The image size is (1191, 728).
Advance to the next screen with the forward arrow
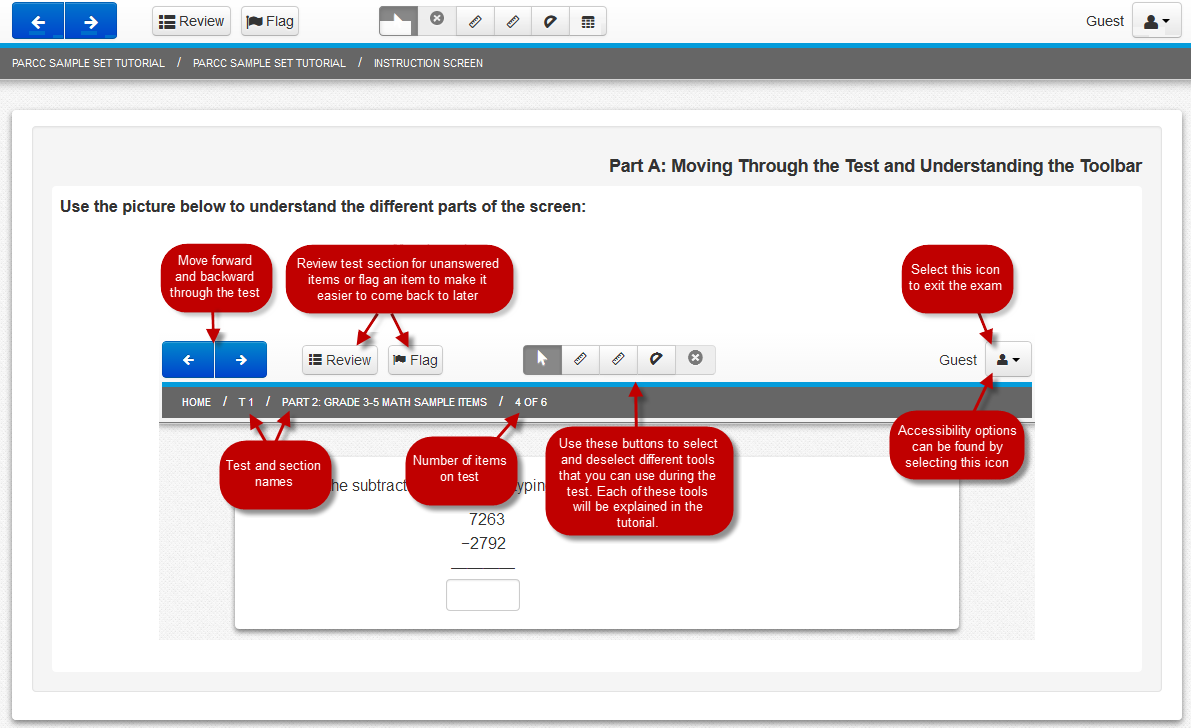91,21
